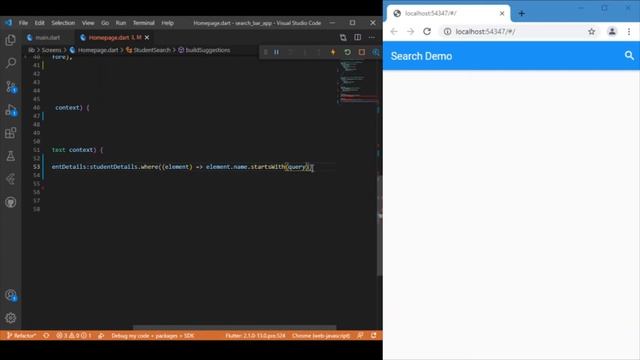
Task: Open the Go menu
Action: pyautogui.click(x=105, y=23)
